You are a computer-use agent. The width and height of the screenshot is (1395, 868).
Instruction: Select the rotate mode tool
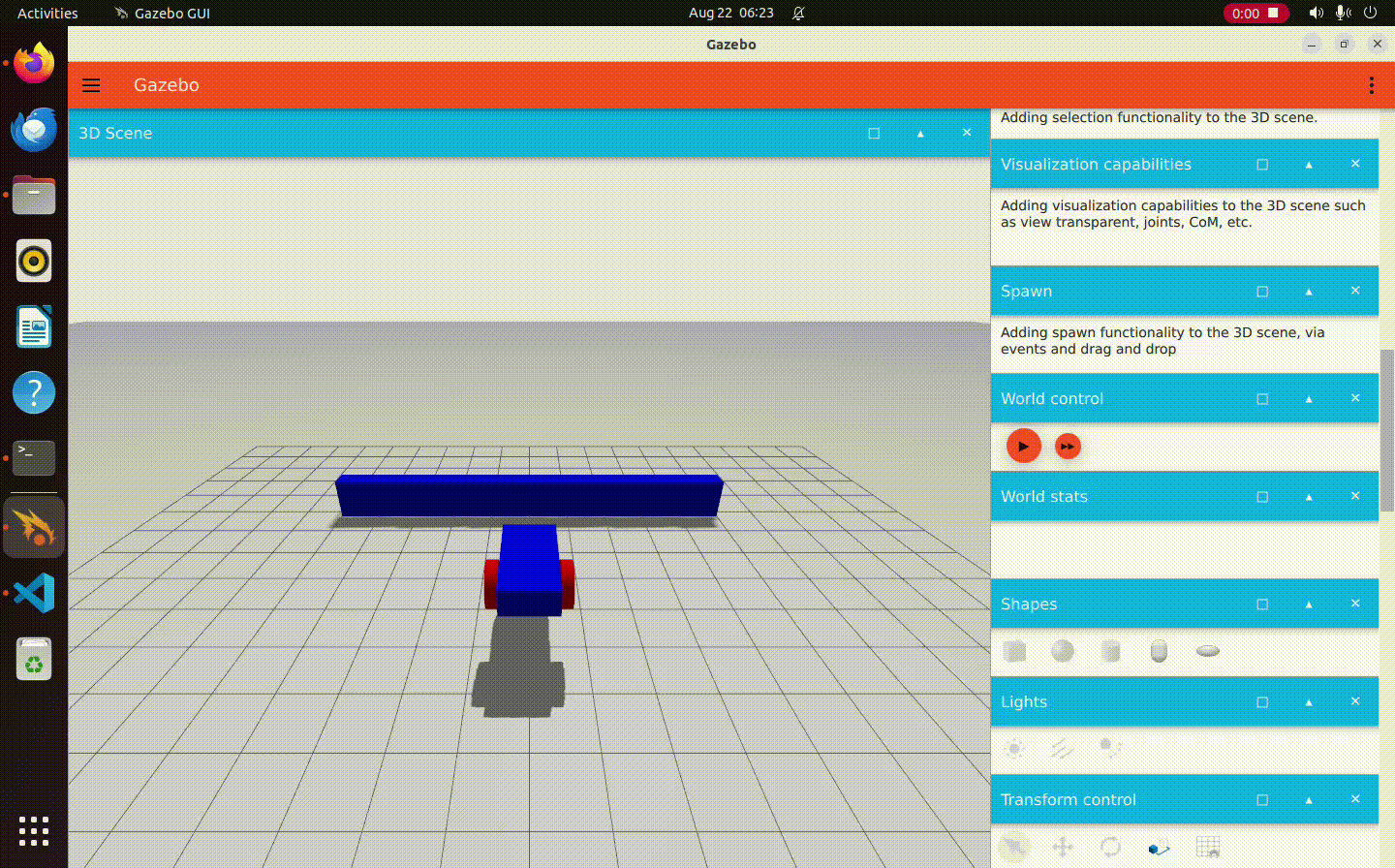click(1110, 847)
